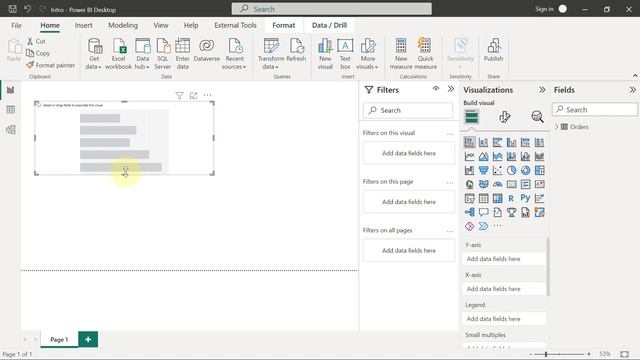Select the Scatter chart visual
This screenshot has height=360, width=640.
(x=497, y=170)
